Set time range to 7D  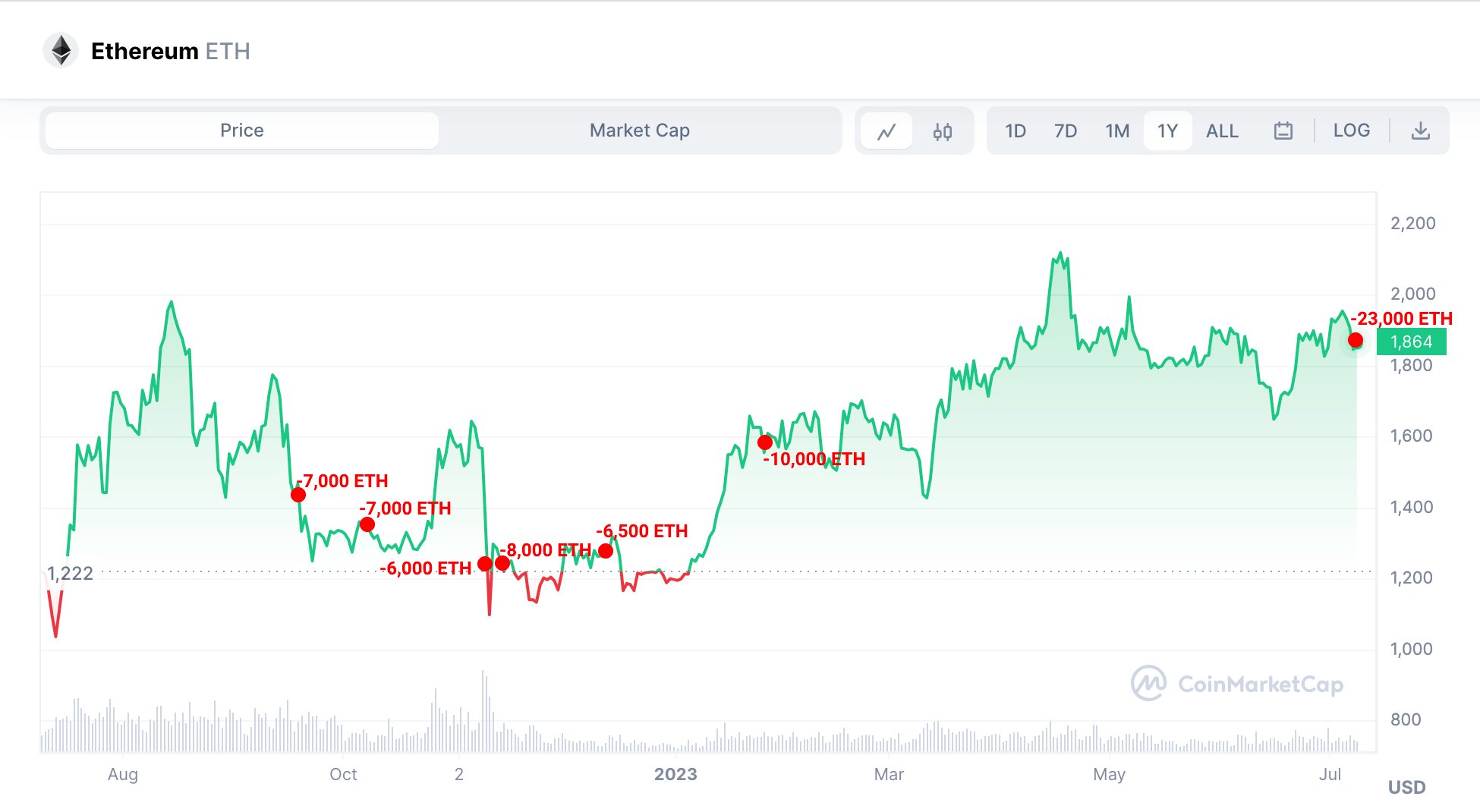pyautogui.click(x=1066, y=131)
